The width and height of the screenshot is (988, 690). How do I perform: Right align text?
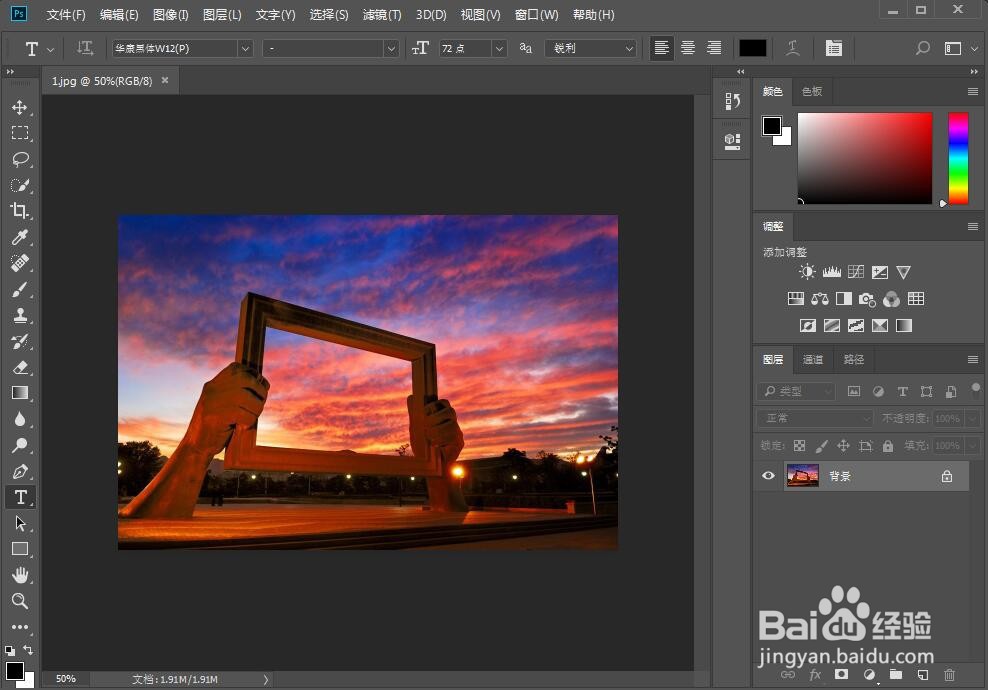click(714, 48)
